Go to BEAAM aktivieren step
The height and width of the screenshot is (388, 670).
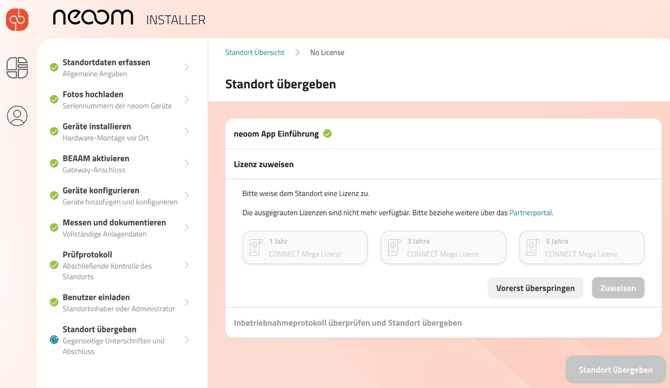tap(120, 164)
